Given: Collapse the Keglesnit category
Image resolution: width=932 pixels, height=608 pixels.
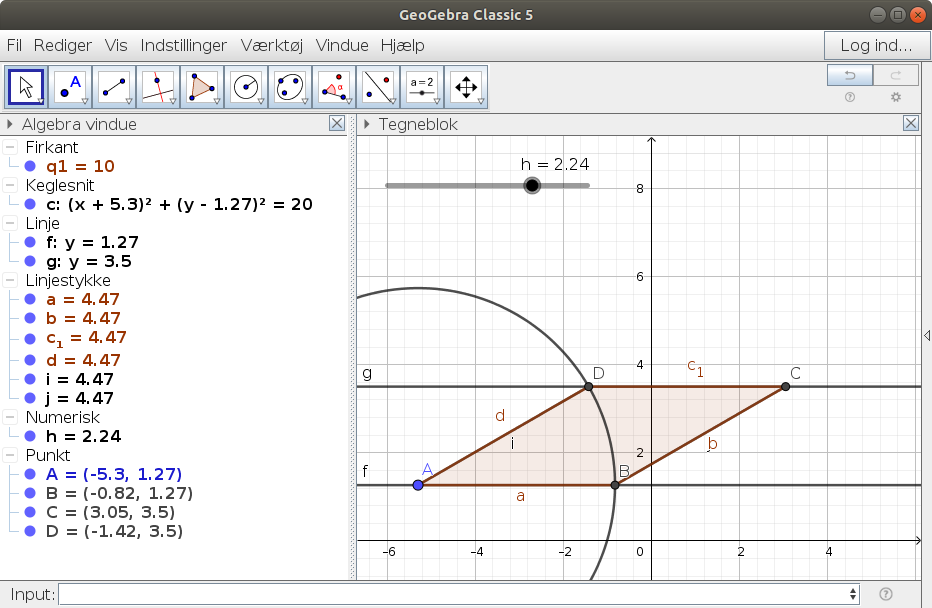Looking at the screenshot, I should click(x=10, y=185).
